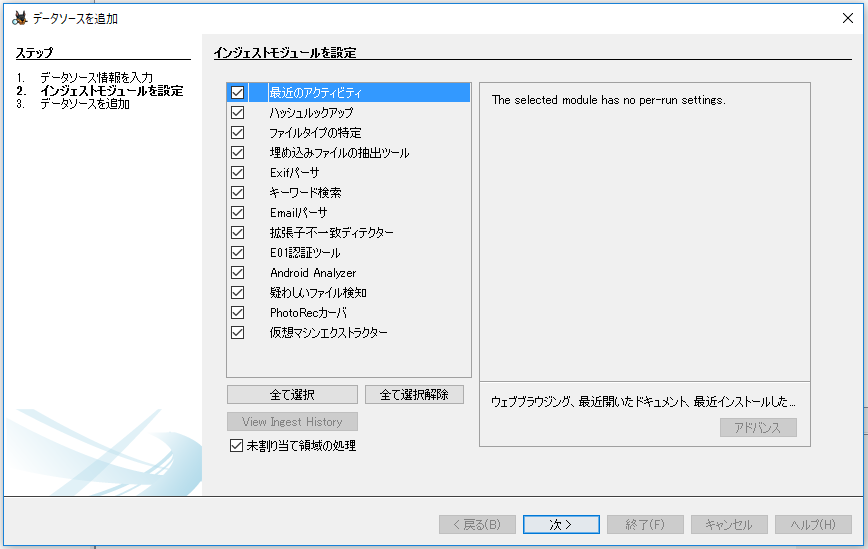Disable the キーワード検索 module checkbox
This screenshot has height=549, width=868.
(238, 193)
